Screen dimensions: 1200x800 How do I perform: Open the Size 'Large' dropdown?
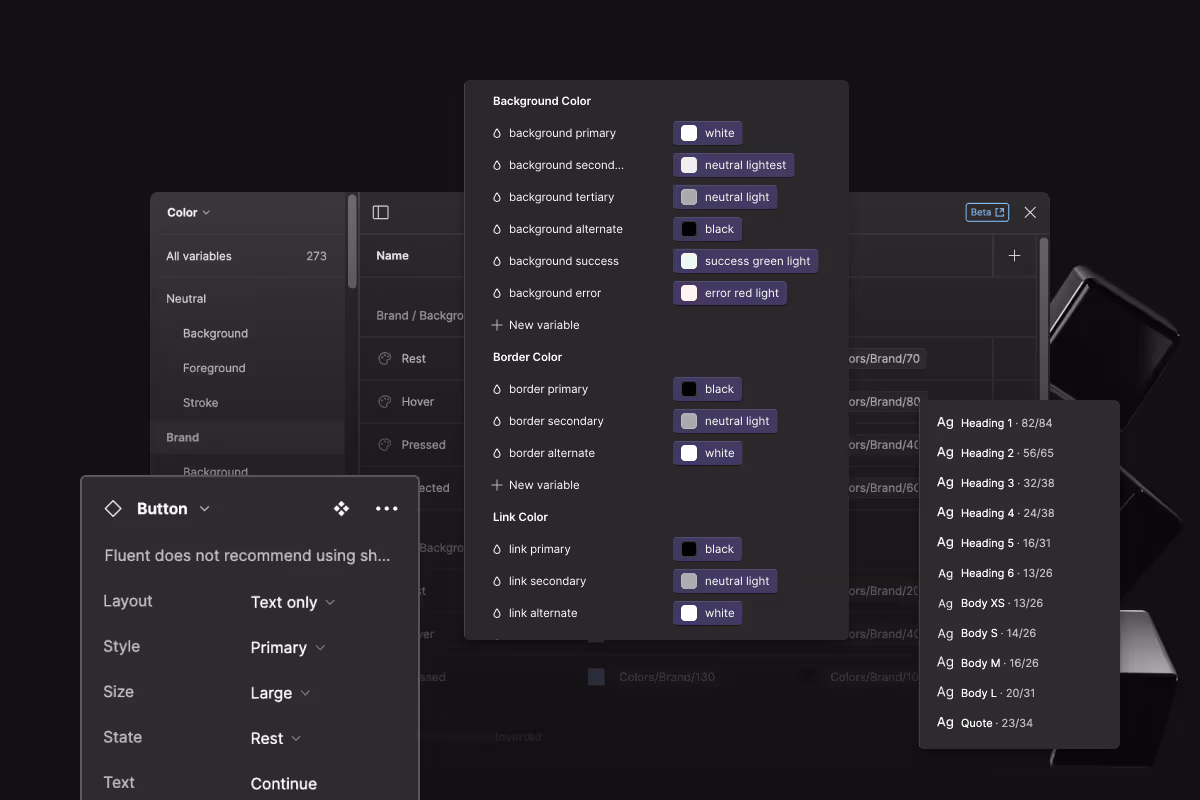point(280,693)
